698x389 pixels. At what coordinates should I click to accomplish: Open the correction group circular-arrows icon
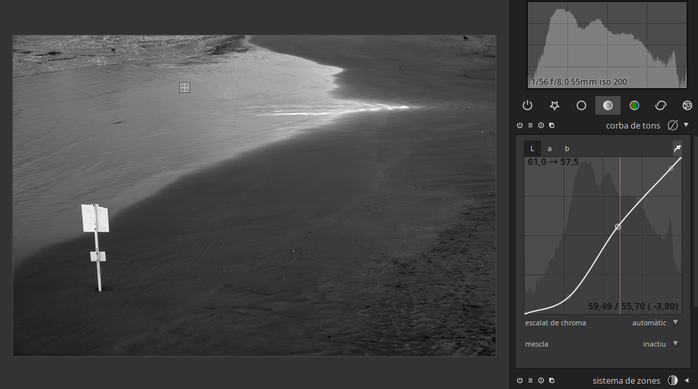[661, 105]
